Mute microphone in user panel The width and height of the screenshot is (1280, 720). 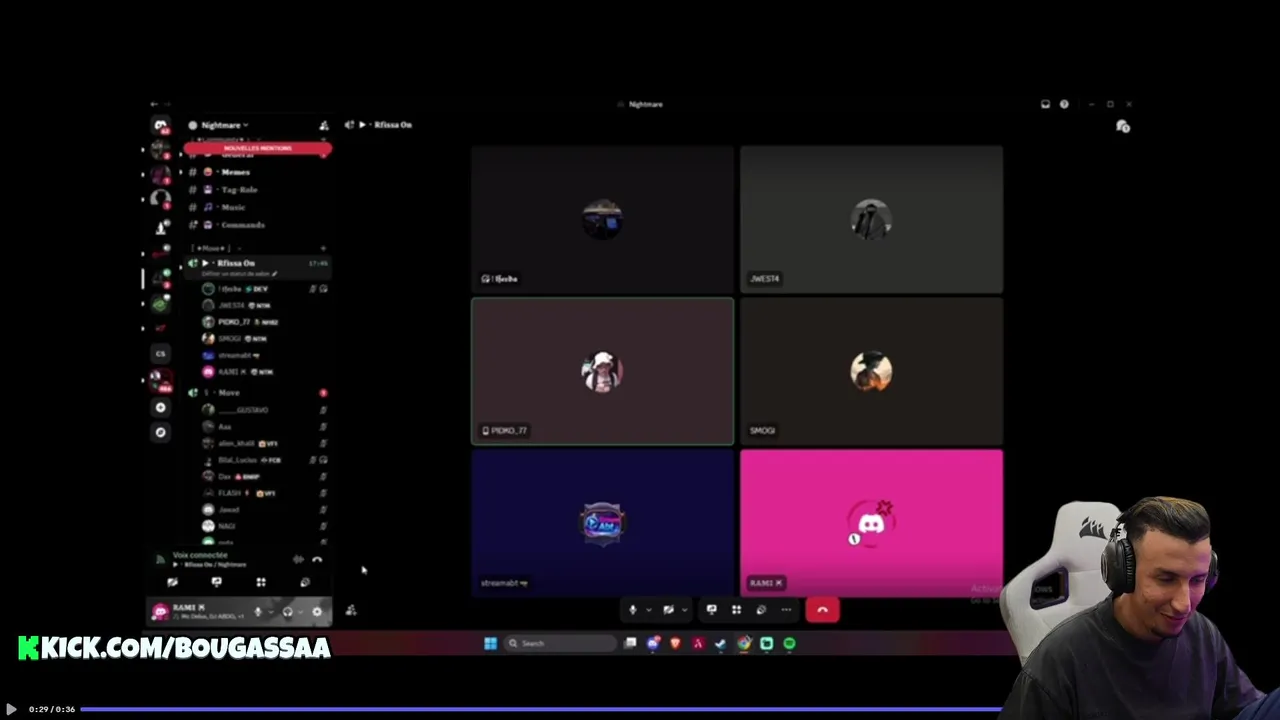tap(258, 611)
